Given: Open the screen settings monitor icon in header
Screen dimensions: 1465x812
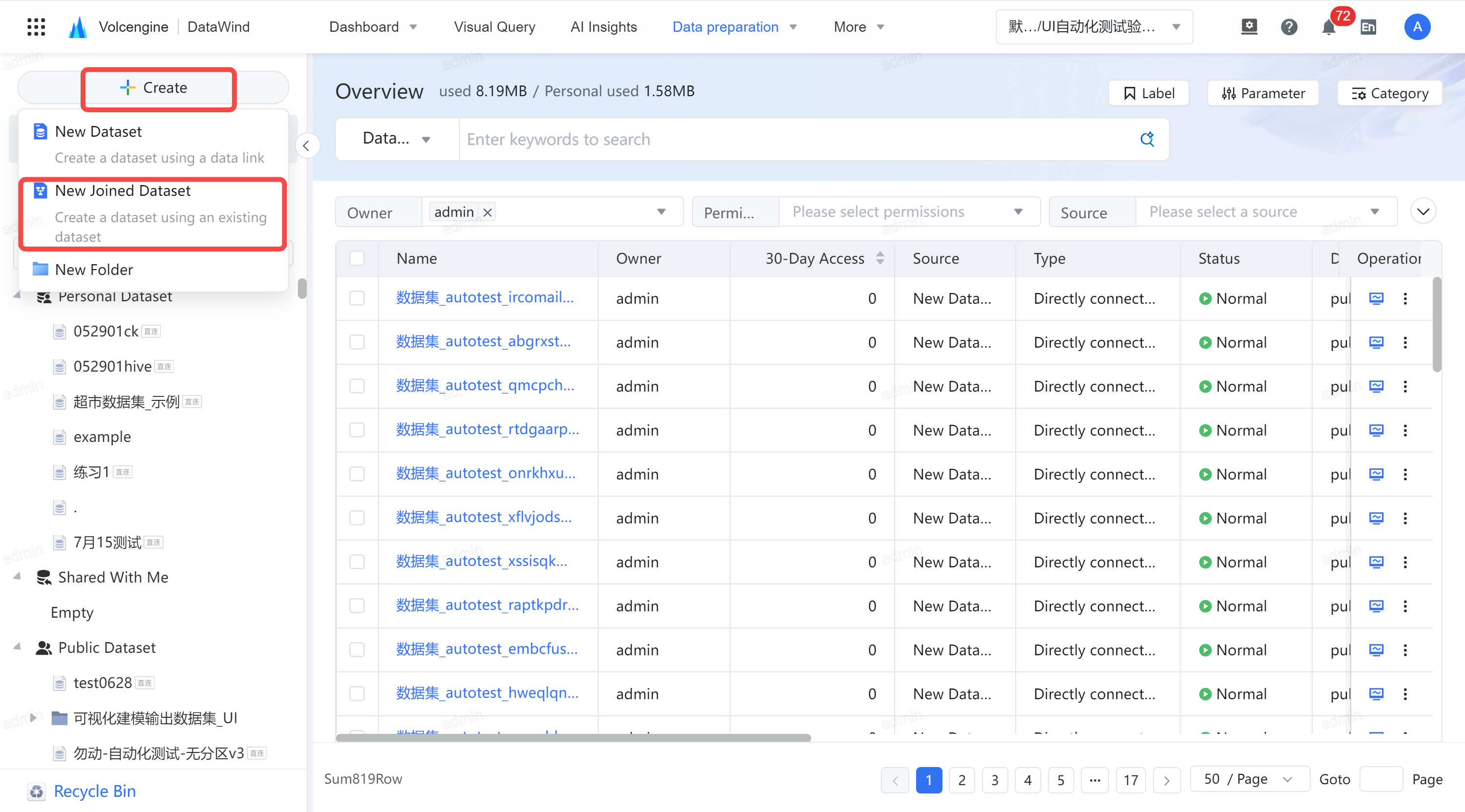Looking at the screenshot, I should tap(1249, 27).
